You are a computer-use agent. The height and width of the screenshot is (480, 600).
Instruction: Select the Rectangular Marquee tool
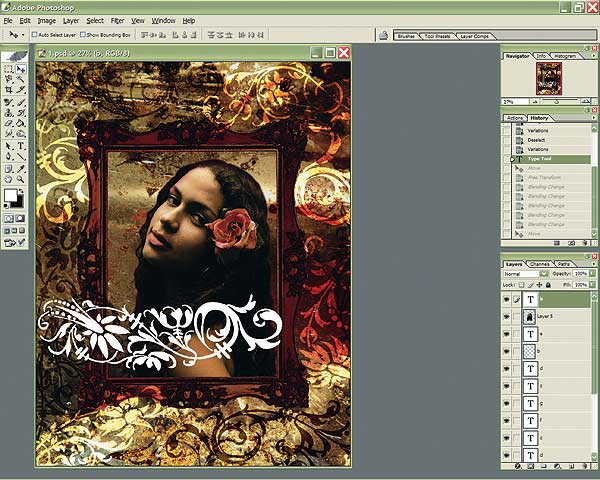pos(9,70)
